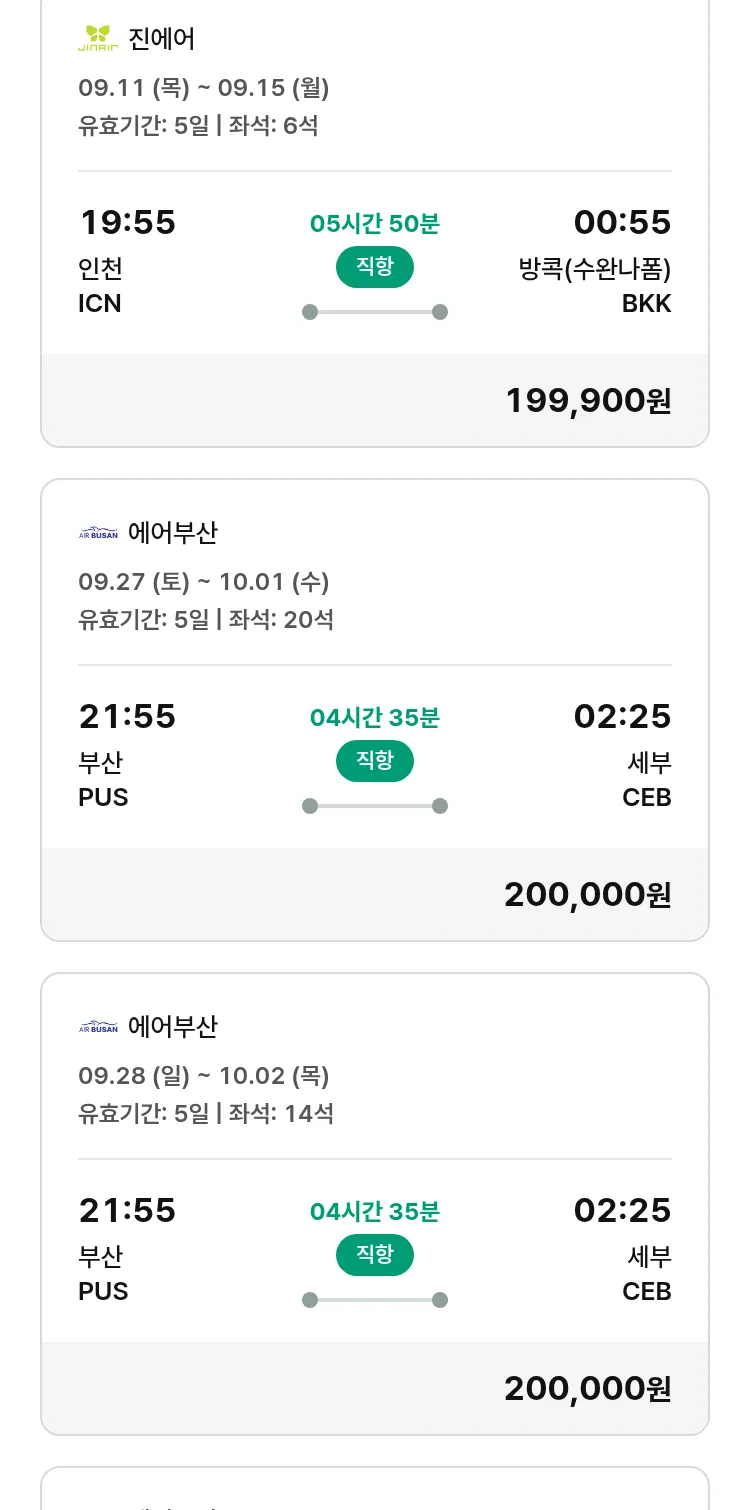Click the 05시간 50분 flight duration
Viewport: 750px width, 1510px height.
[x=375, y=224]
